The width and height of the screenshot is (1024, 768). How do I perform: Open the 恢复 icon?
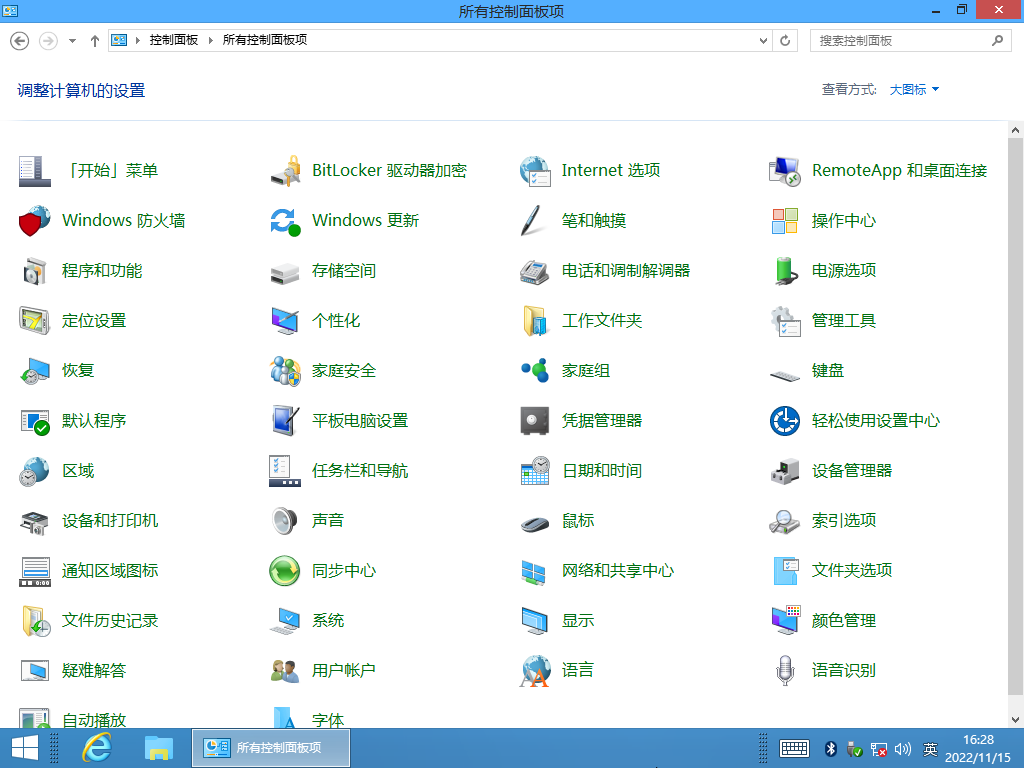pos(35,371)
